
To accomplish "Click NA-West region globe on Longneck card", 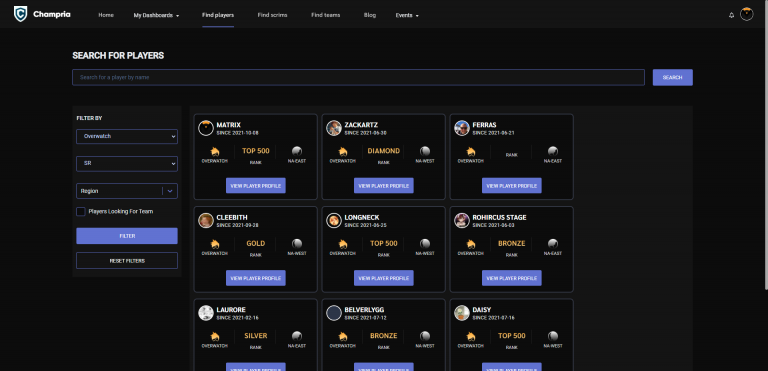I will pyautogui.click(x=425, y=244).
